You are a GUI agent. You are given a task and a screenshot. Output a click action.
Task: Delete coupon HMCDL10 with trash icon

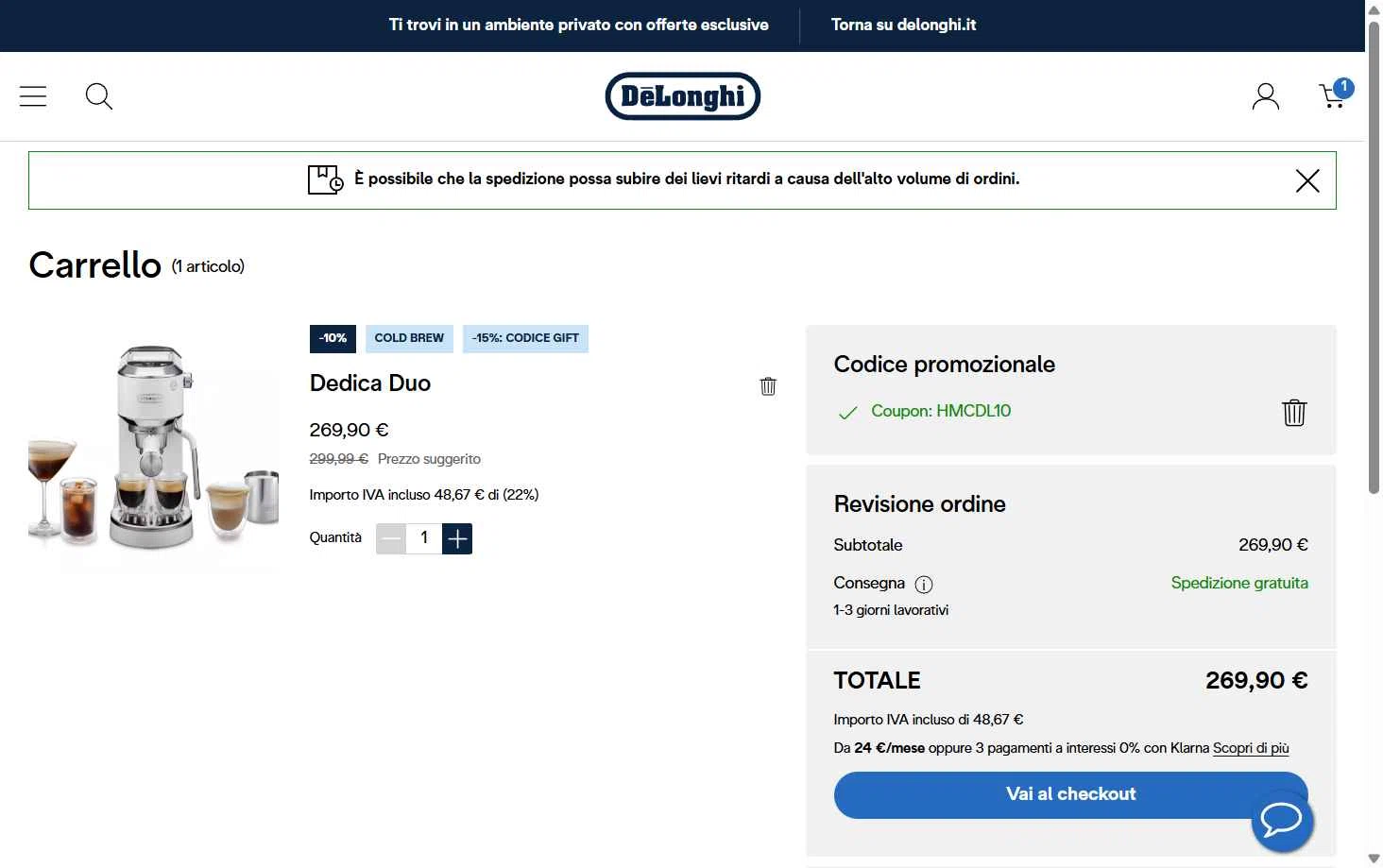(1294, 413)
